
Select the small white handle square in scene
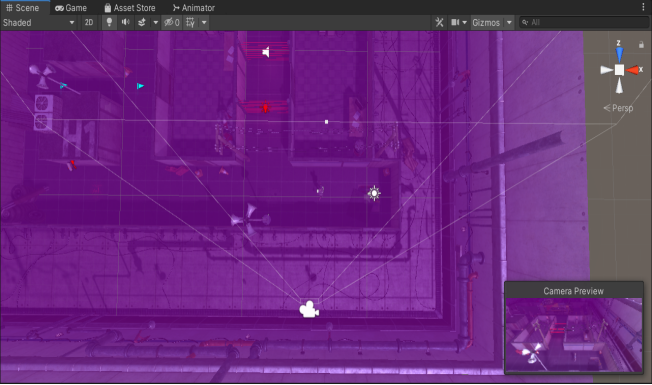(x=326, y=122)
